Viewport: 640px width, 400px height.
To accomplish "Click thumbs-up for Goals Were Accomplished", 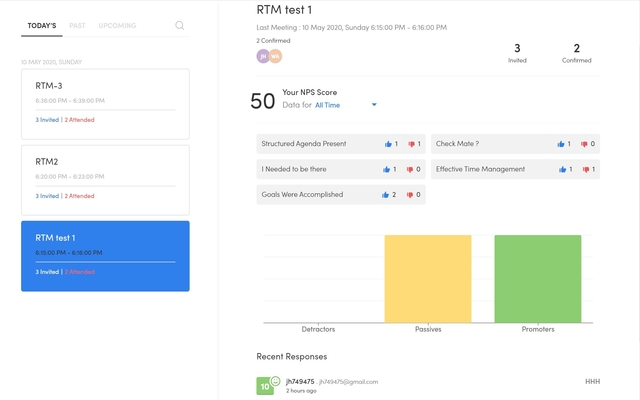I will point(385,195).
